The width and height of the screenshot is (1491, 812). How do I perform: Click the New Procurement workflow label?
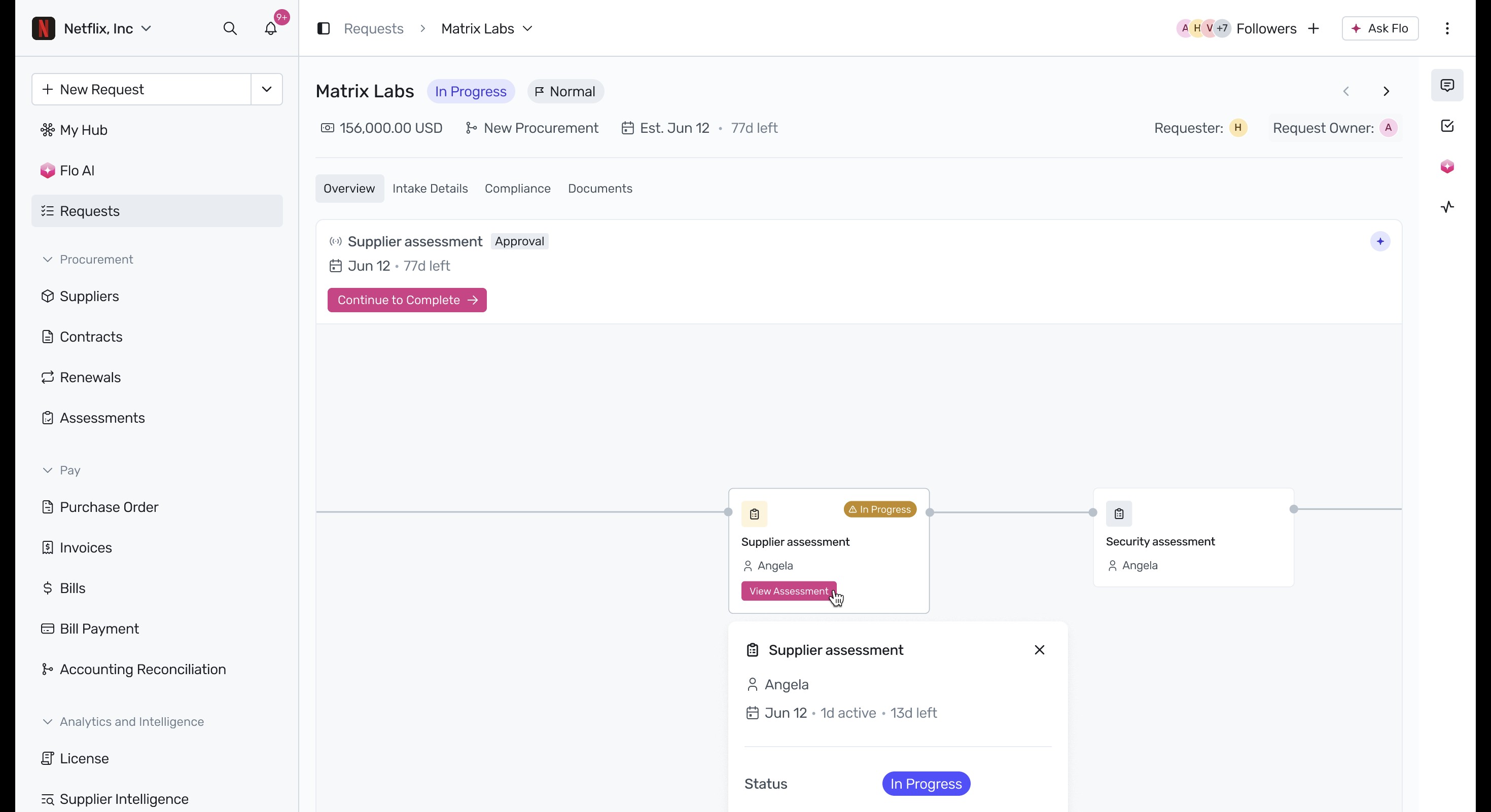[x=532, y=128]
